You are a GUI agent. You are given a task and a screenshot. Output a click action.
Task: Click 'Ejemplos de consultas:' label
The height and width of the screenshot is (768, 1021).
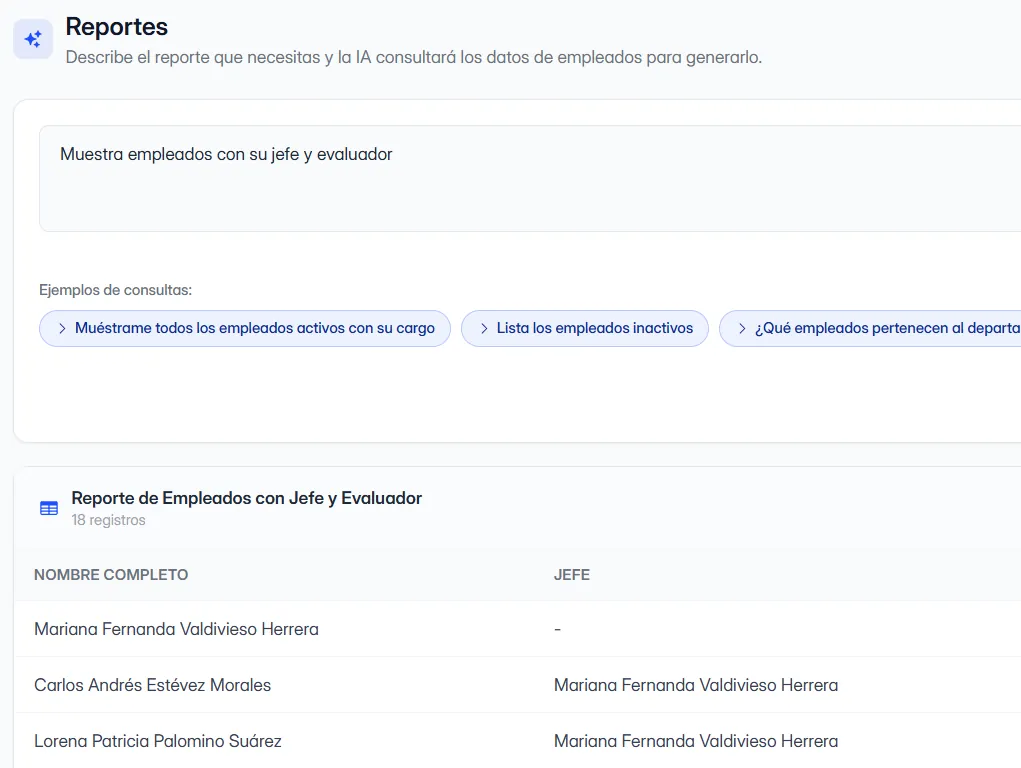pos(115,290)
